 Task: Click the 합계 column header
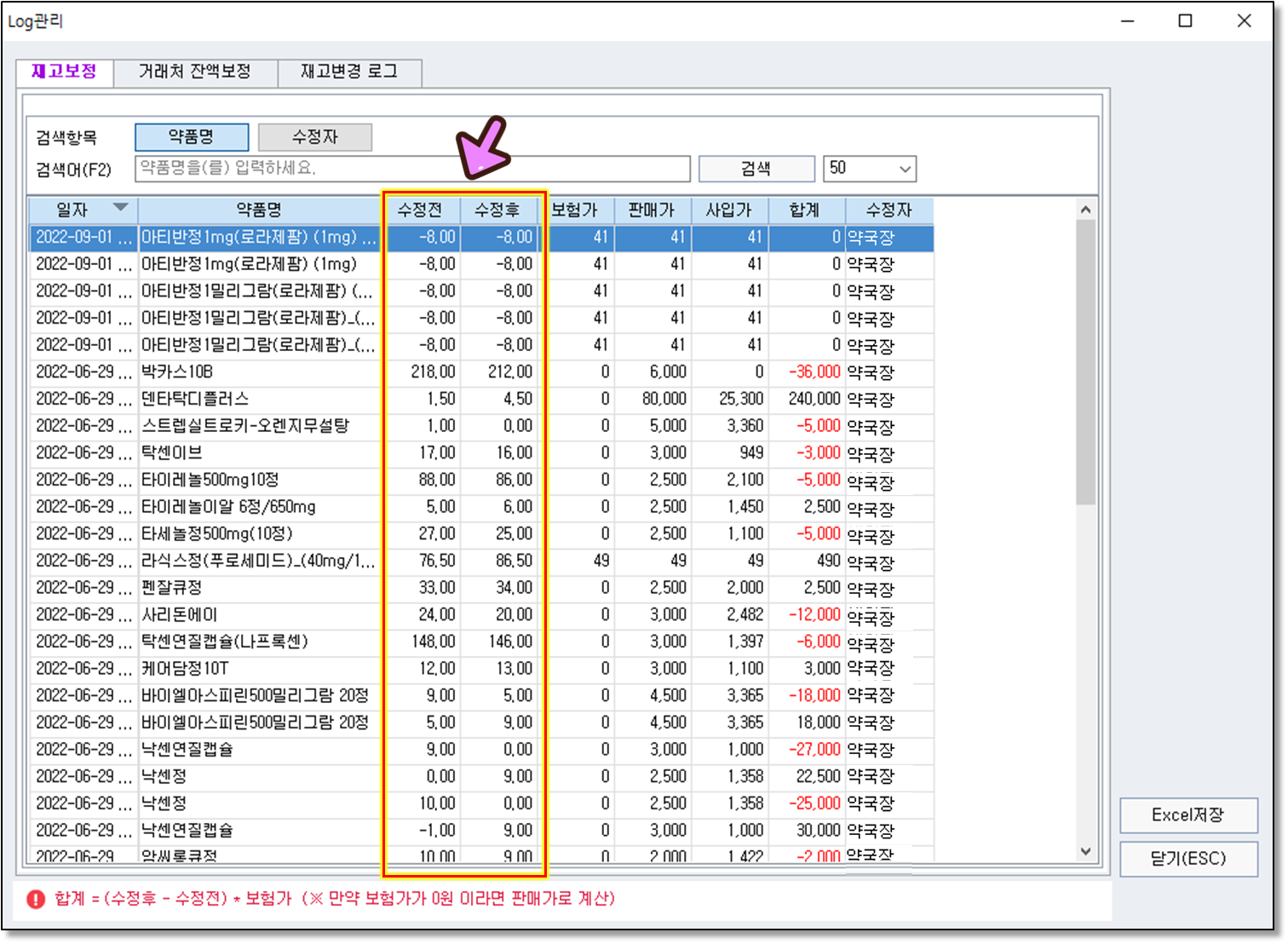click(x=805, y=210)
